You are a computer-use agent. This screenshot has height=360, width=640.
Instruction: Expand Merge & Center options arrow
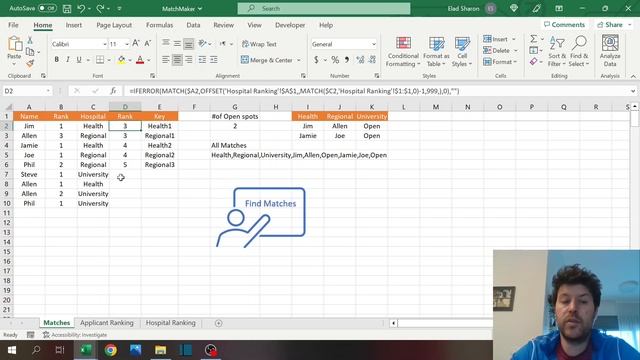(299, 60)
